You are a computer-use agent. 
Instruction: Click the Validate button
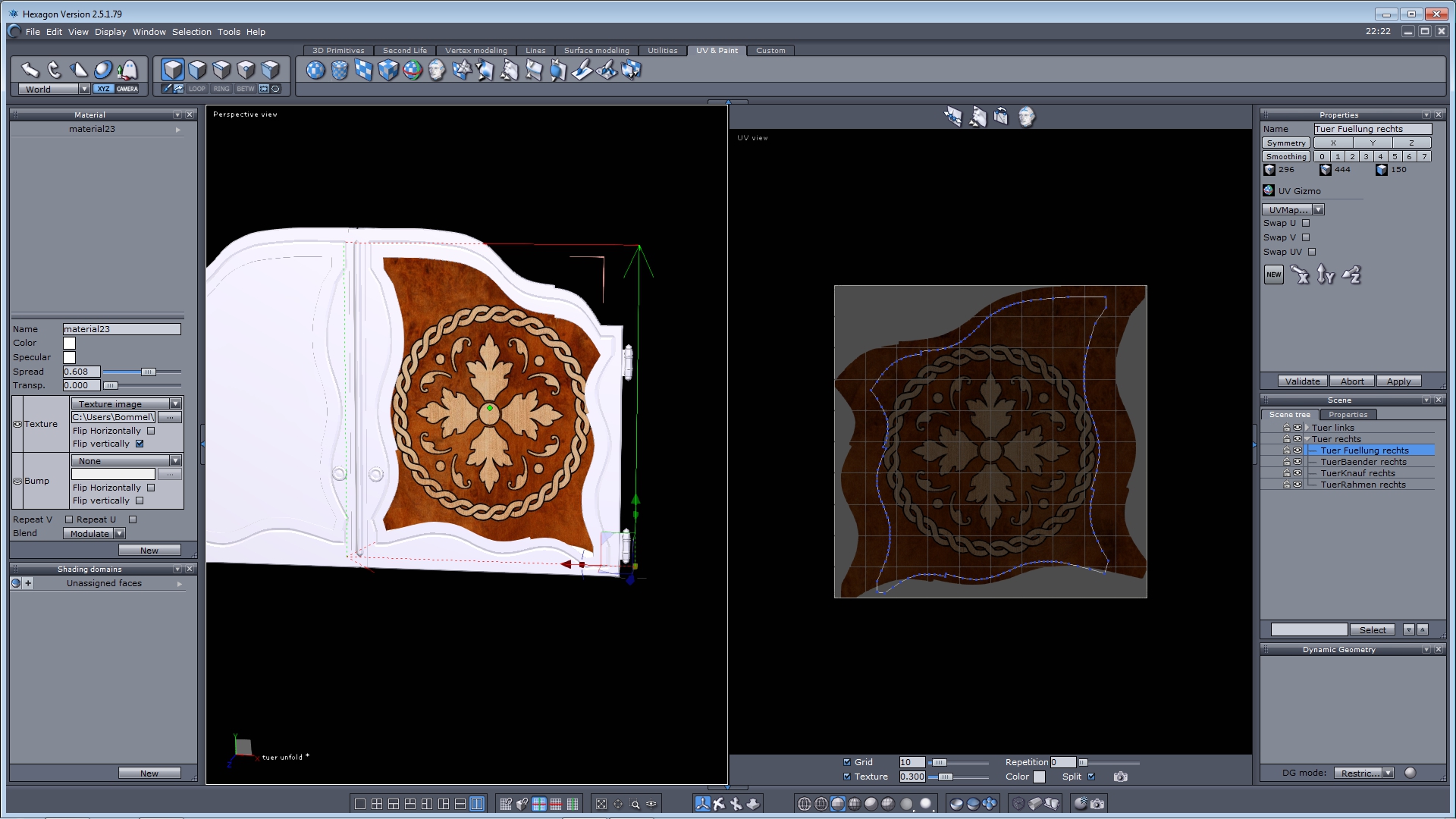(x=1302, y=381)
